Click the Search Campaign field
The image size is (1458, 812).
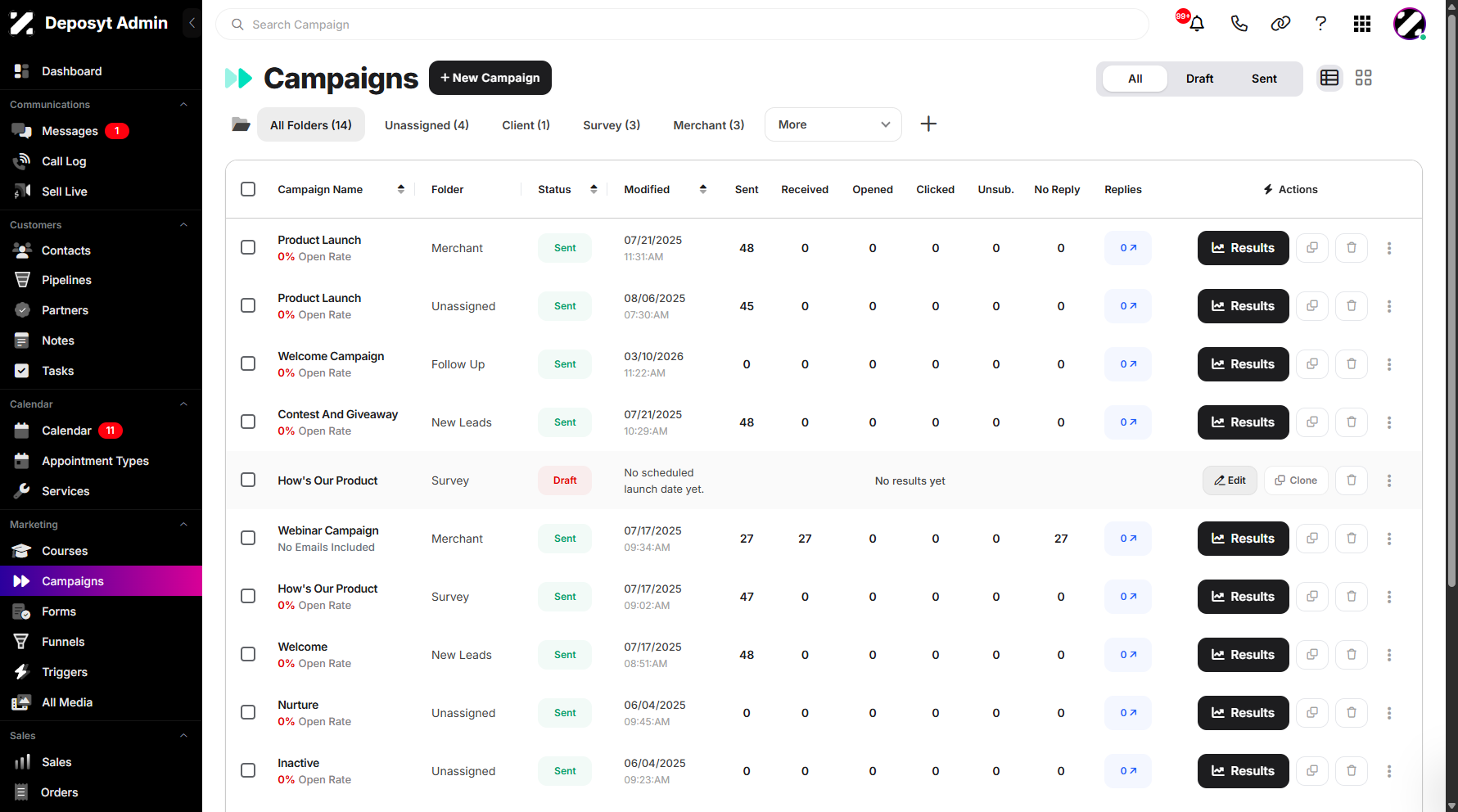682,25
